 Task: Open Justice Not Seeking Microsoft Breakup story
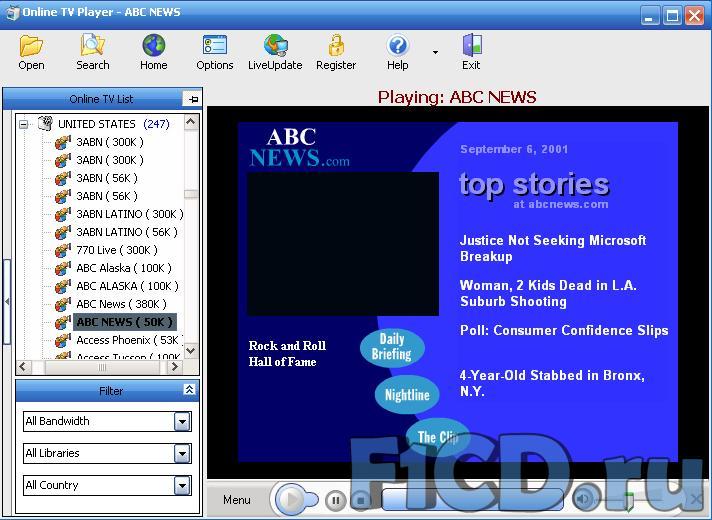(x=553, y=248)
